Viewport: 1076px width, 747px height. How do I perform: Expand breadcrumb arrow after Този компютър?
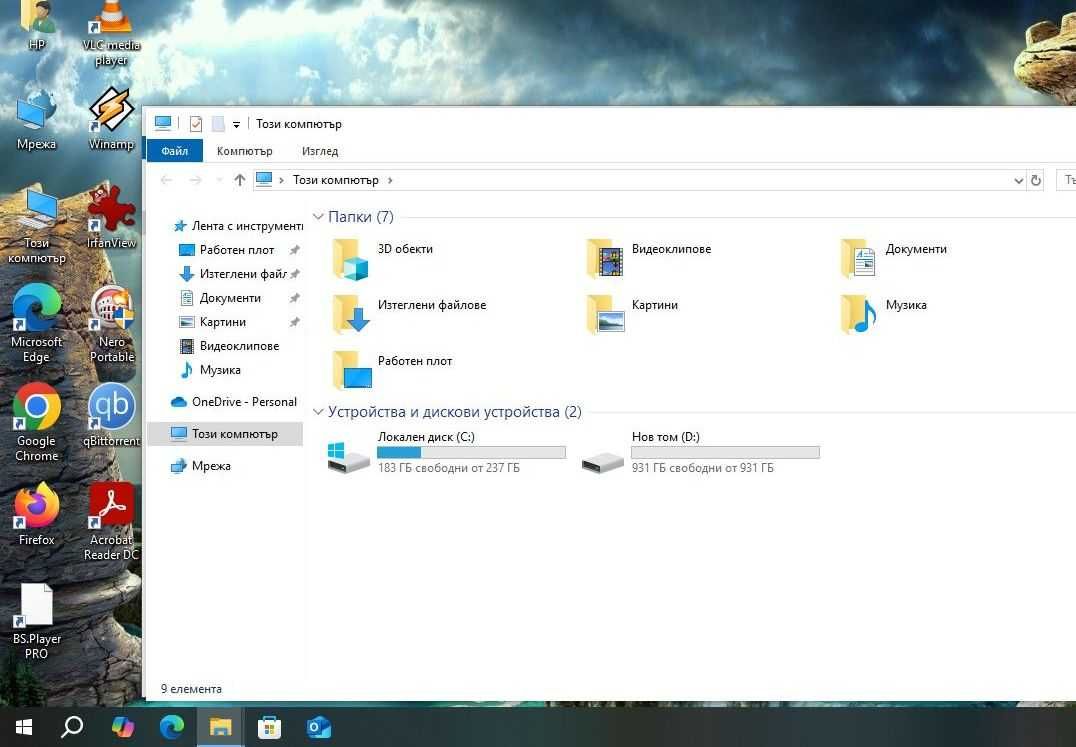(390, 180)
